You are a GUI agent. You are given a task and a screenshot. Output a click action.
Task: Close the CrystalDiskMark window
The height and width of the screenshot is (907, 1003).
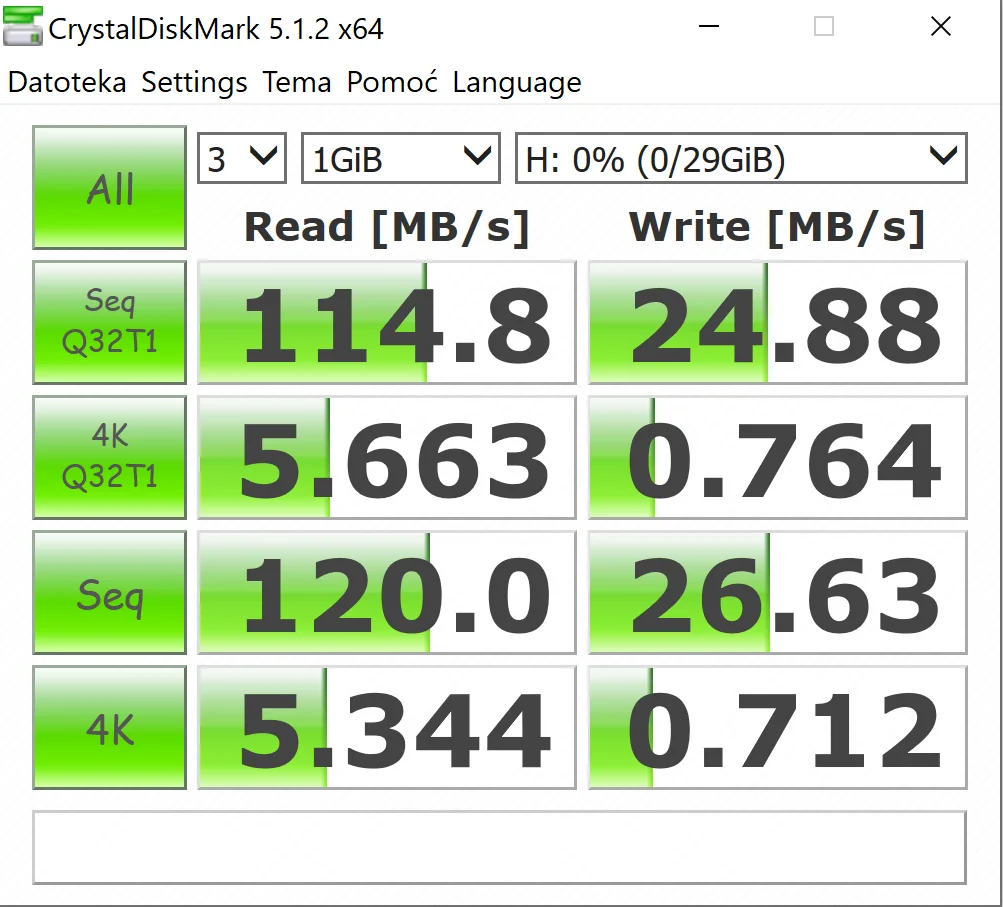(x=941, y=27)
